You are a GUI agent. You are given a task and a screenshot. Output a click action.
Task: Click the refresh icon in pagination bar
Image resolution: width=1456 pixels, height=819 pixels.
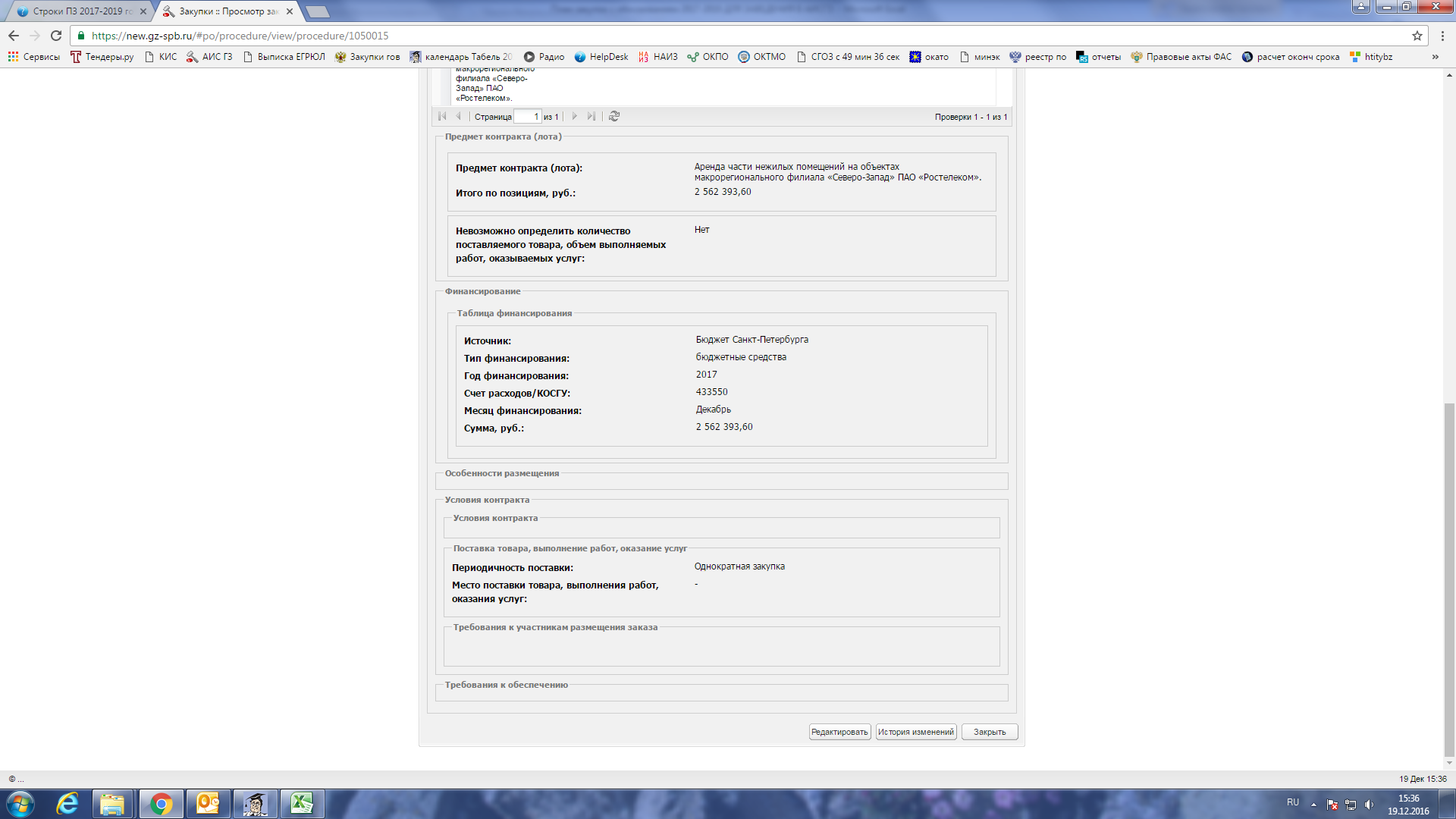point(614,116)
